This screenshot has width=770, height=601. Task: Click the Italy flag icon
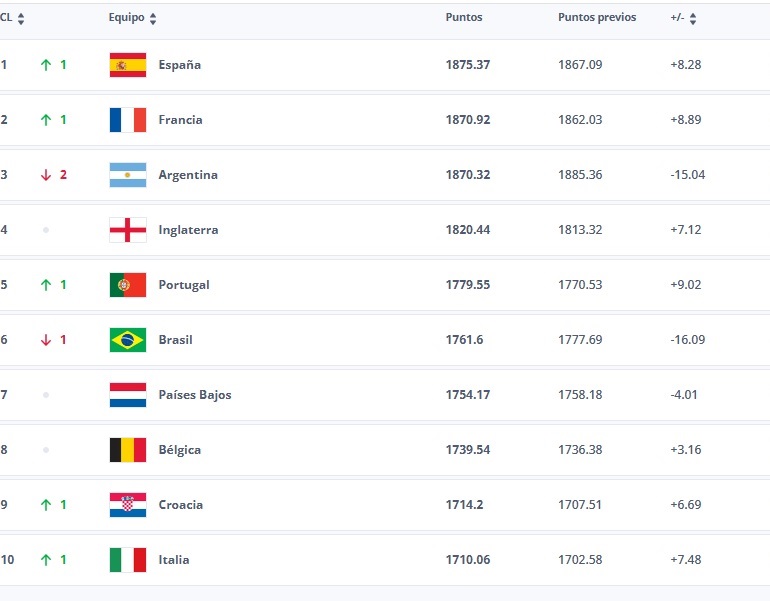point(127,560)
